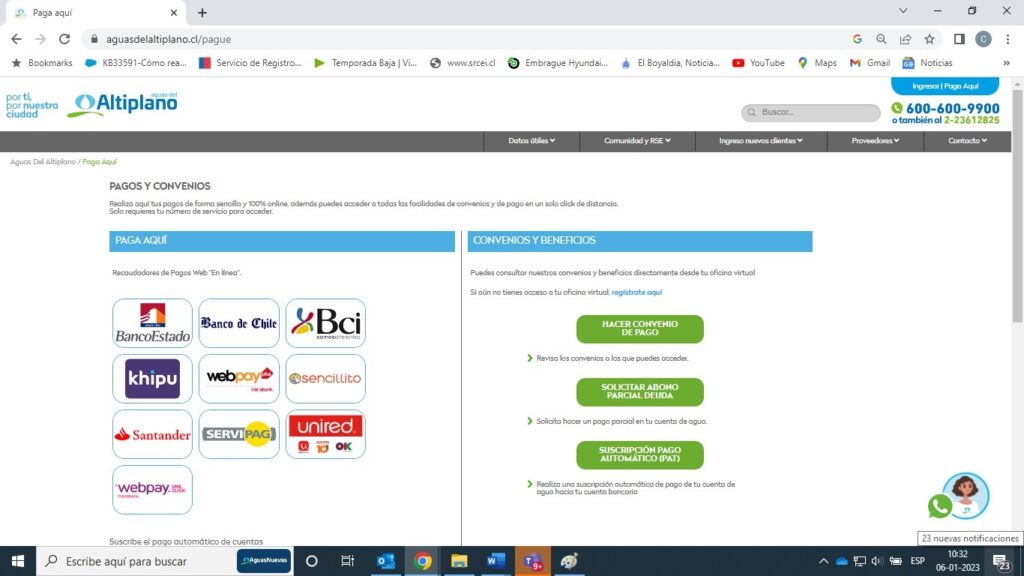Expand the Comunidad y RSE menu
Image resolution: width=1024 pixels, height=576 pixels.
637,141
